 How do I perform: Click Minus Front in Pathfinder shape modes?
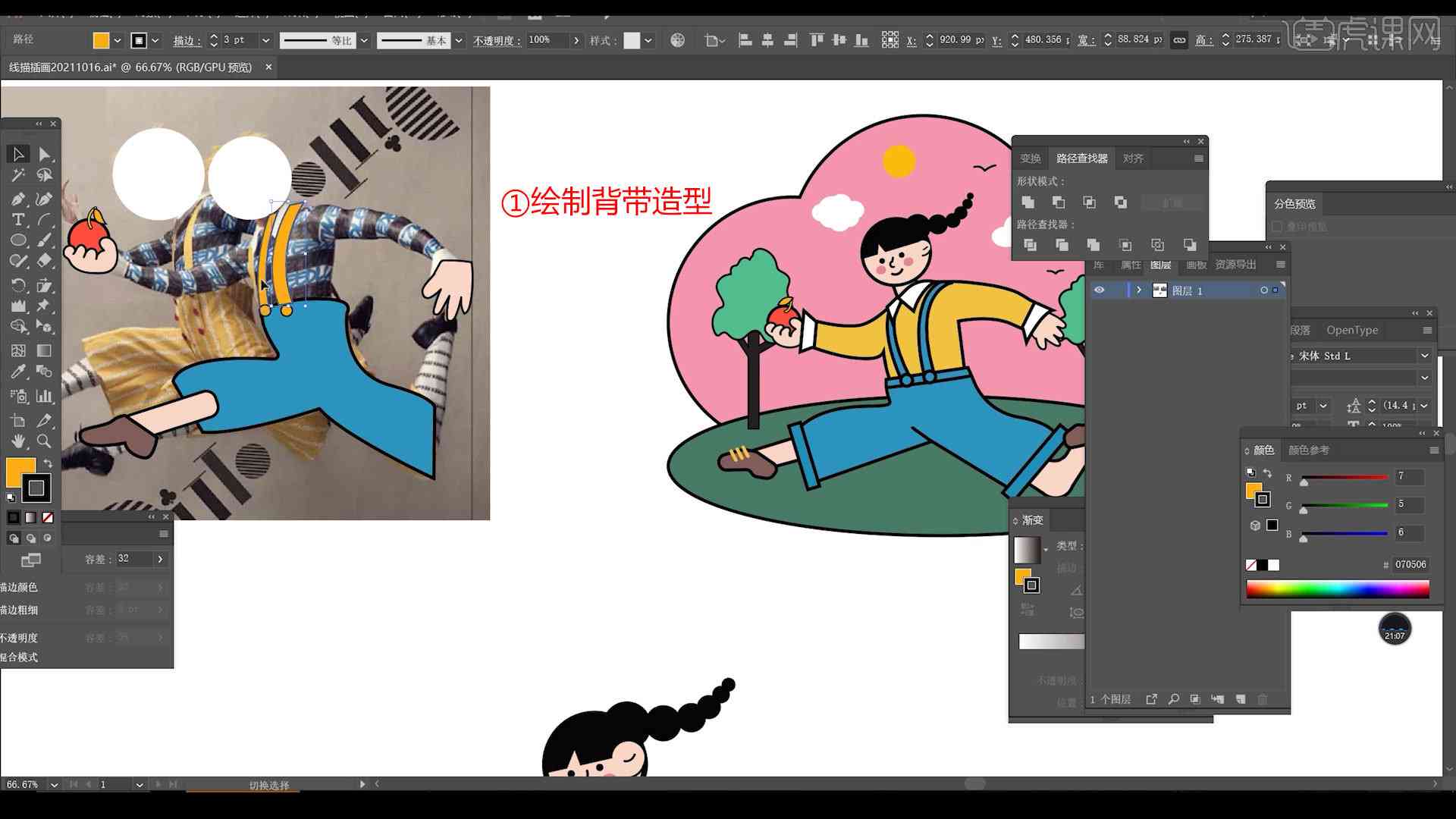coord(1059,202)
